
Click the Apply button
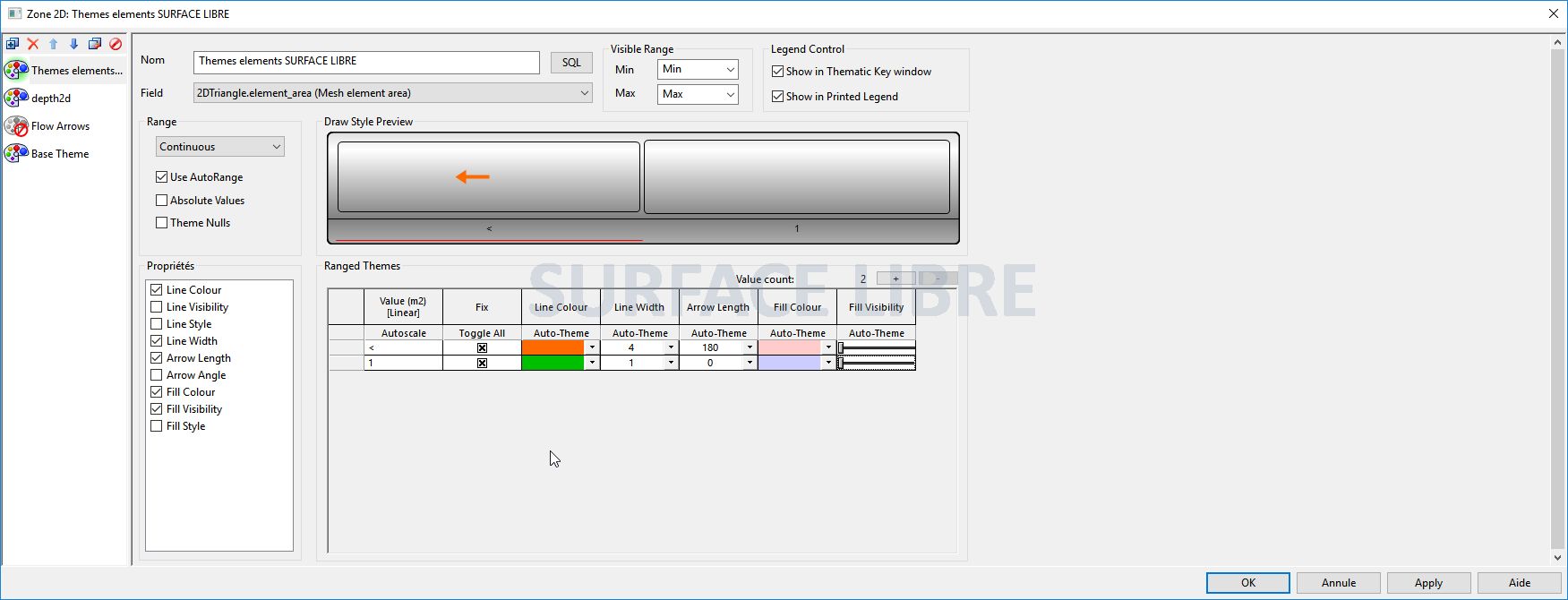[x=1428, y=583]
